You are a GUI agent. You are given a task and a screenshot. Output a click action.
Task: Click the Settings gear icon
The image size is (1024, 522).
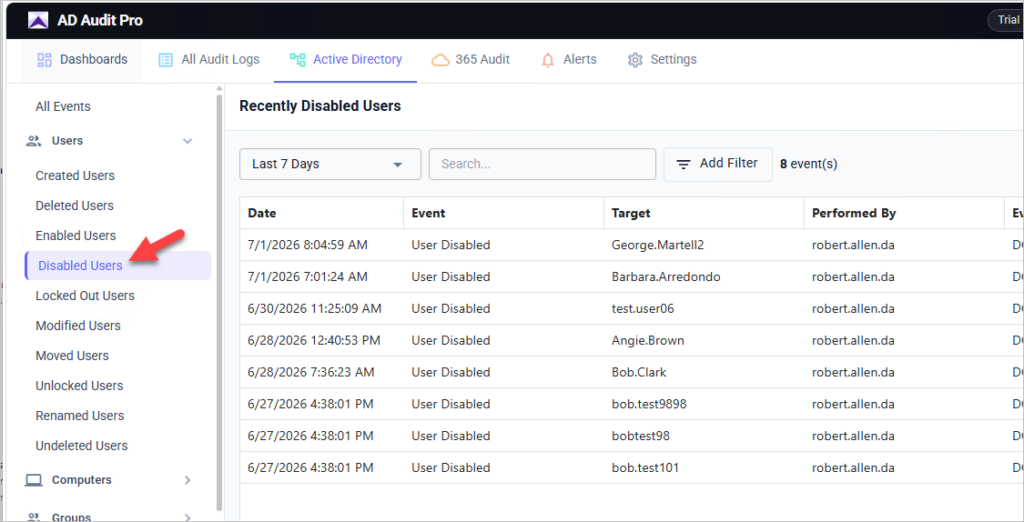[x=635, y=60]
